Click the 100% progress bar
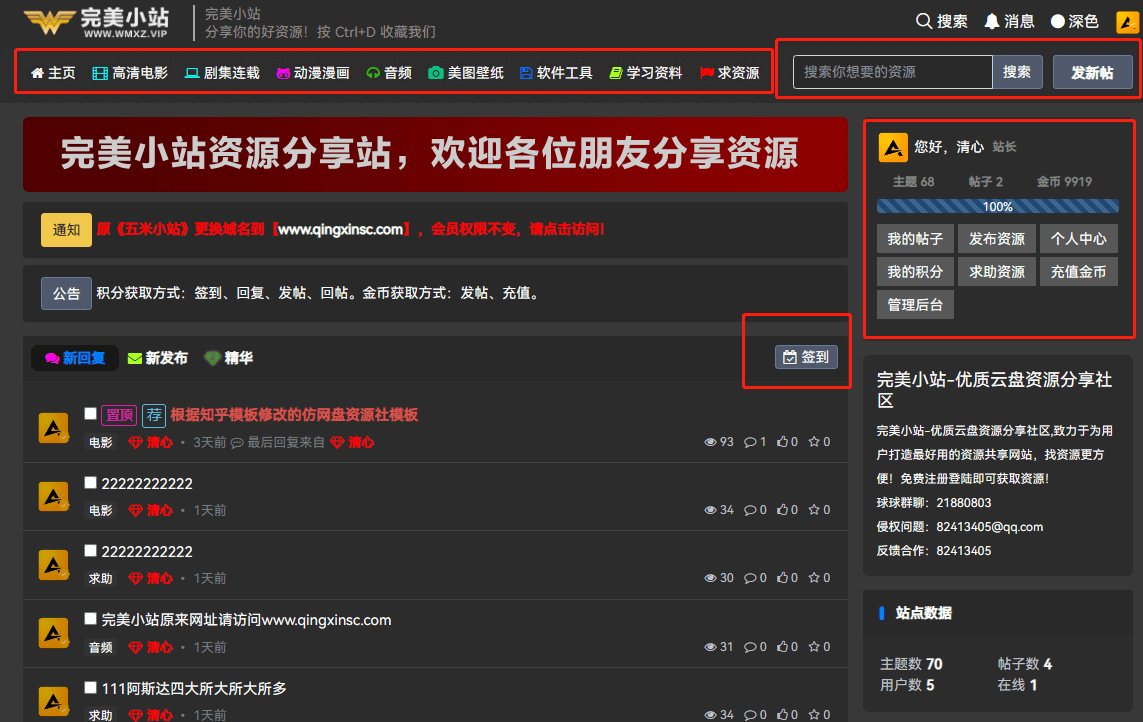The width and height of the screenshot is (1143, 722). pyautogui.click(x=997, y=206)
